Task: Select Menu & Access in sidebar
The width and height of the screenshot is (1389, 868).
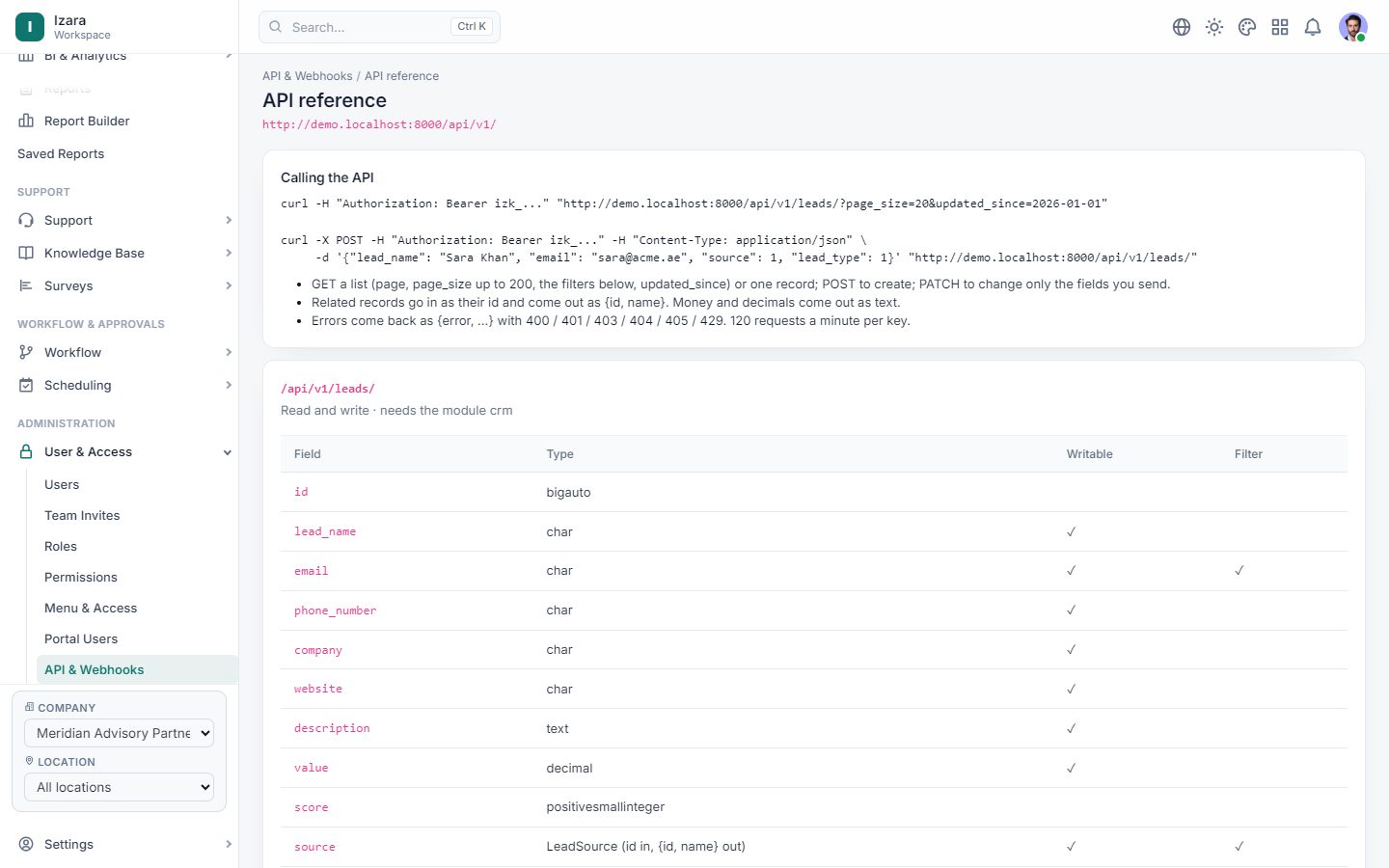Action: pyautogui.click(x=91, y=608)
